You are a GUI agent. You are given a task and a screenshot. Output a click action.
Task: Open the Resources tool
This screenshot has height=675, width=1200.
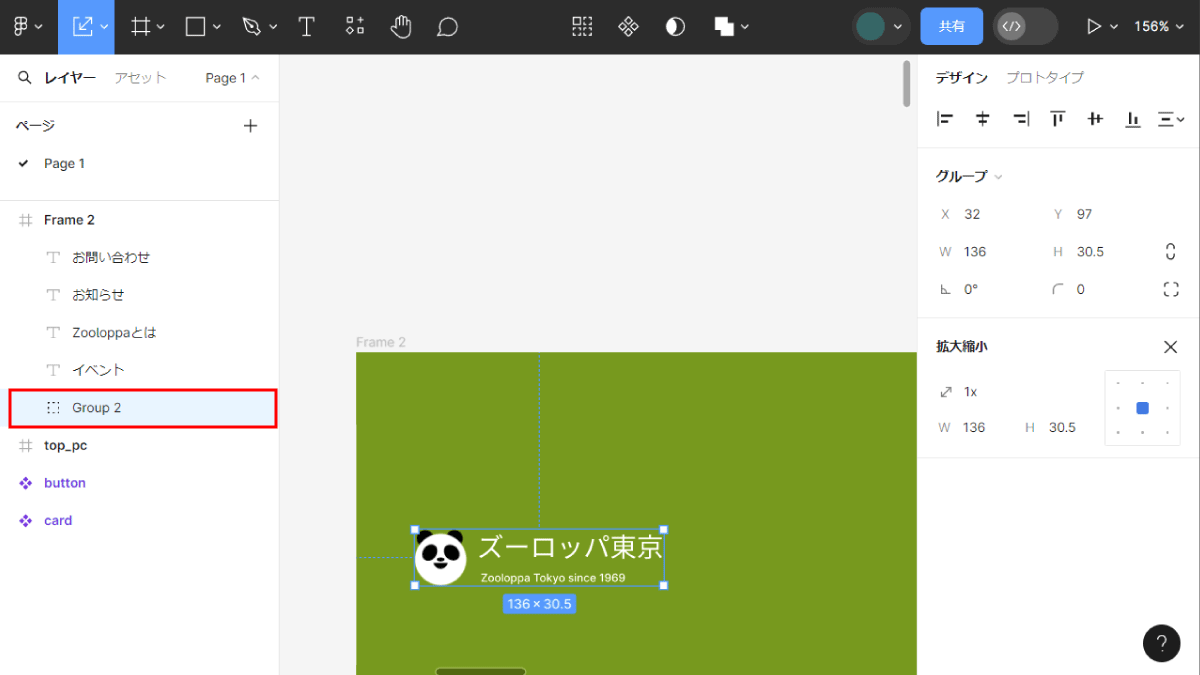point(355,27)
